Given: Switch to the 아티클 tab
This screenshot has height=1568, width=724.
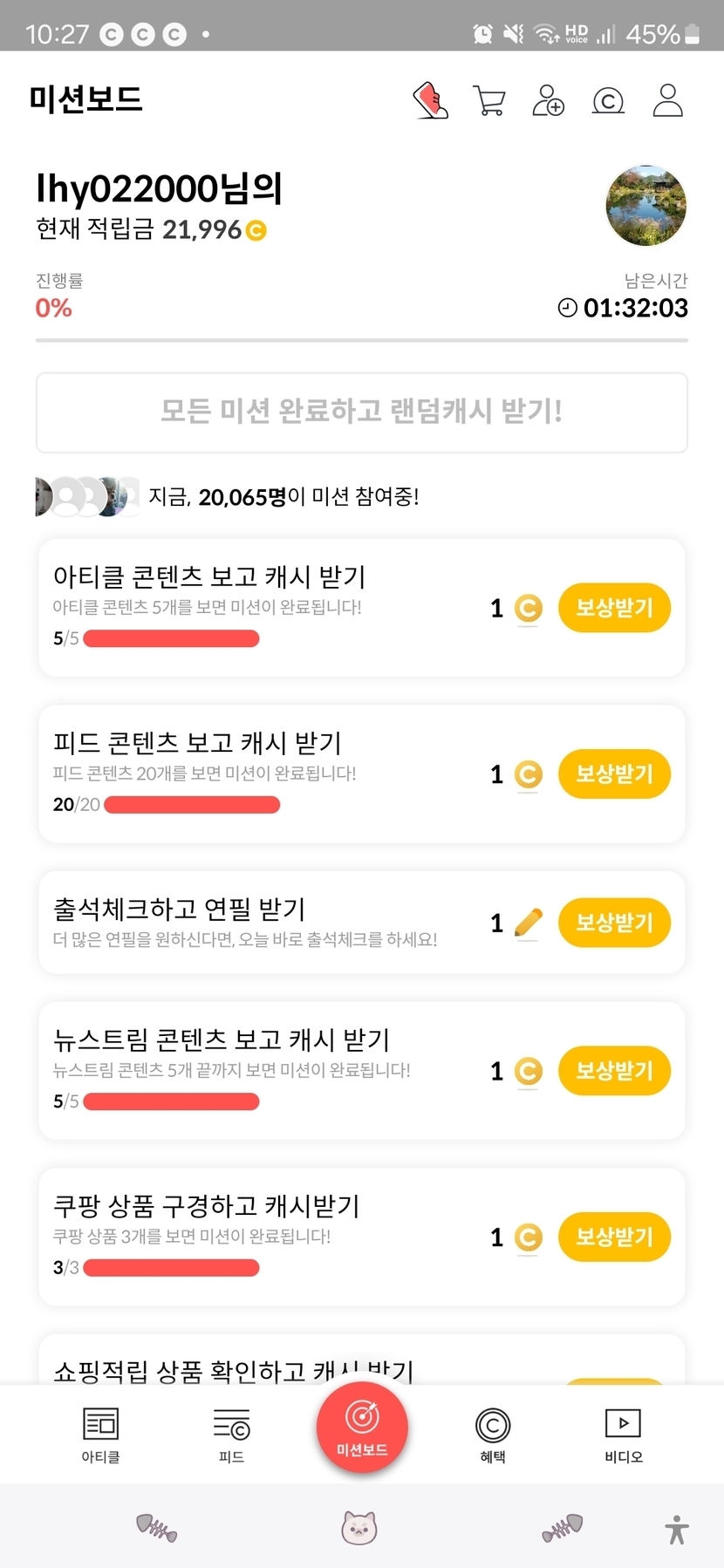Looking at the screenshot, I should click(100, 1435).
